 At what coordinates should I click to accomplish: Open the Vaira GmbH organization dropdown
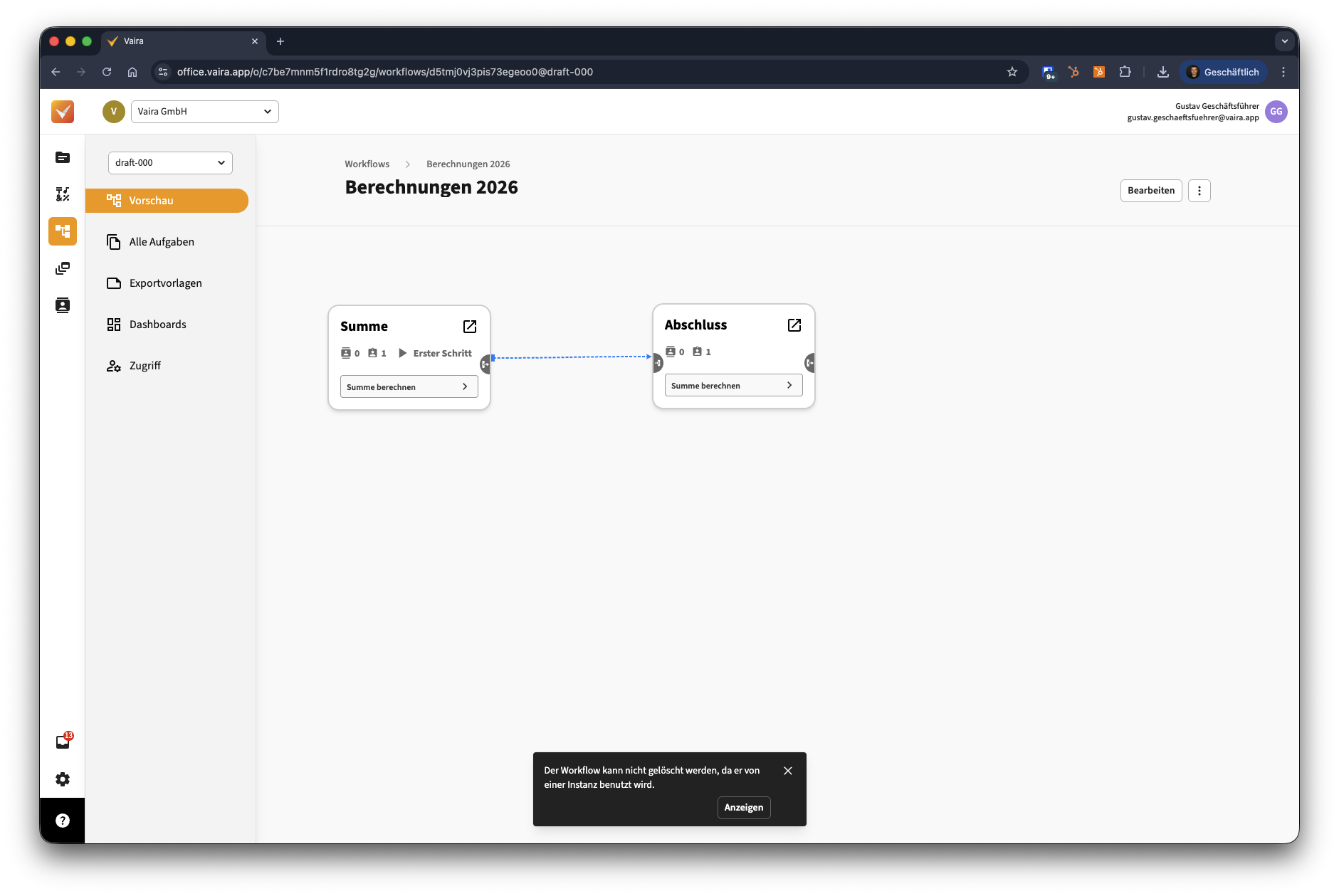204,112
